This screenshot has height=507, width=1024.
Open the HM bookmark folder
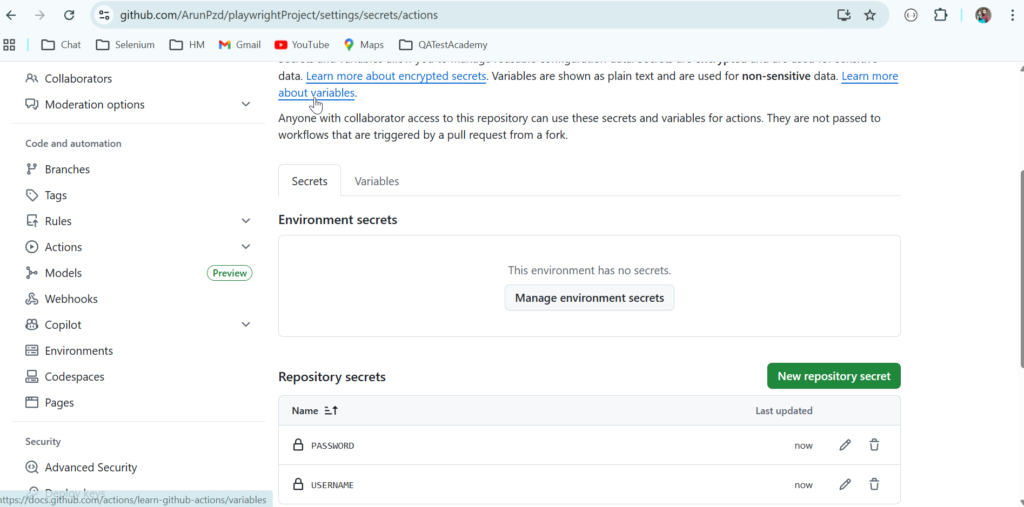tap(187, 45)
